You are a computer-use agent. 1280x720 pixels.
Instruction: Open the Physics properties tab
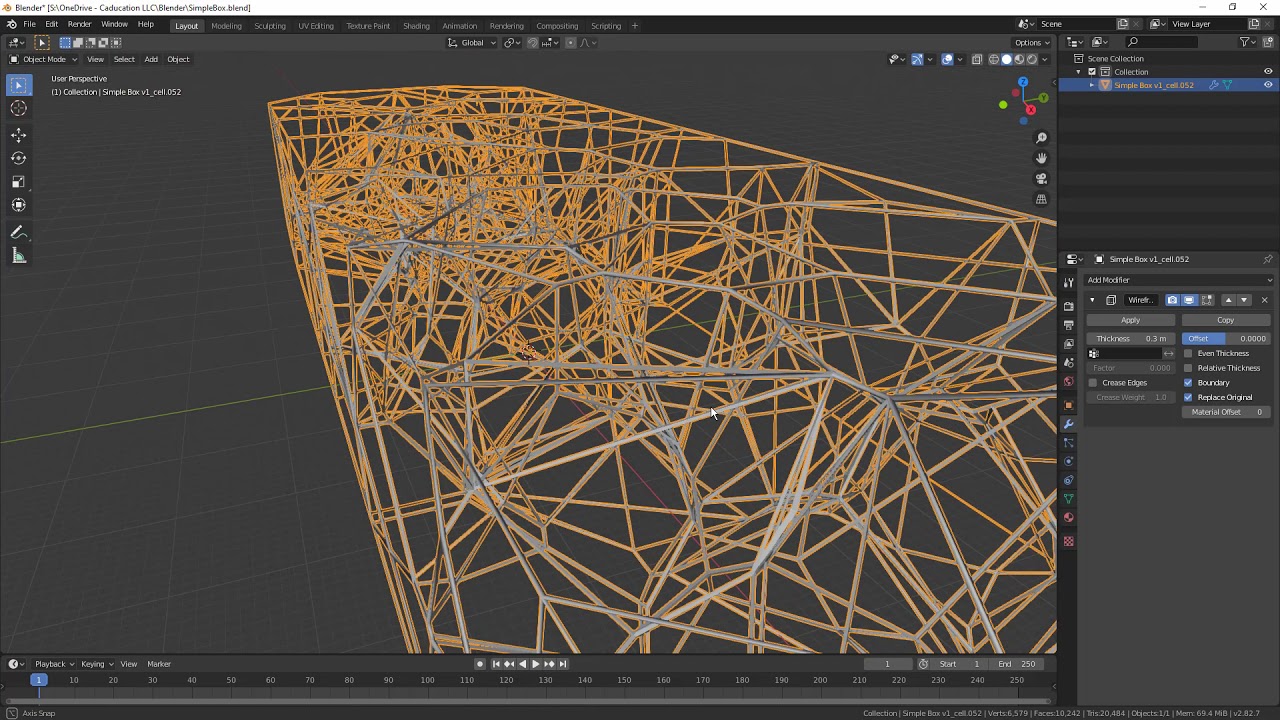click(x=1068, y=462)
